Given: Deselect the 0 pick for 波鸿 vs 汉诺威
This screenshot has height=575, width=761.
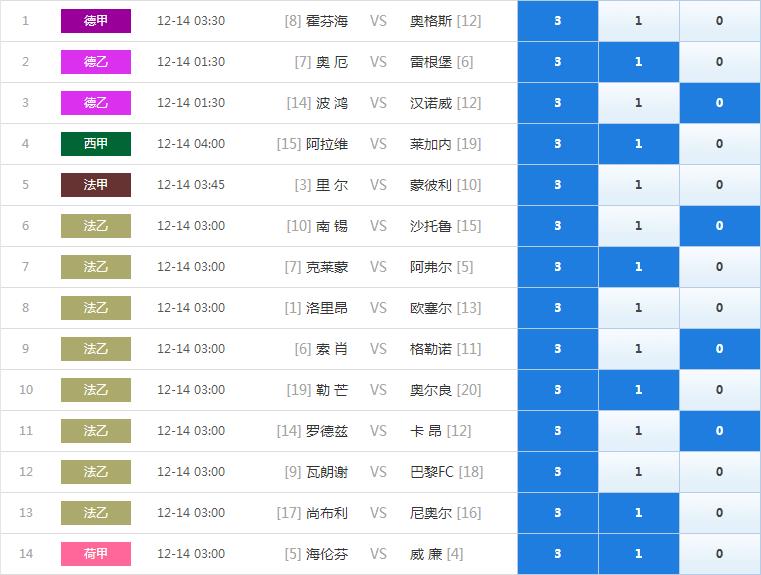Looking at the screenshot, I should coord(720,103).
